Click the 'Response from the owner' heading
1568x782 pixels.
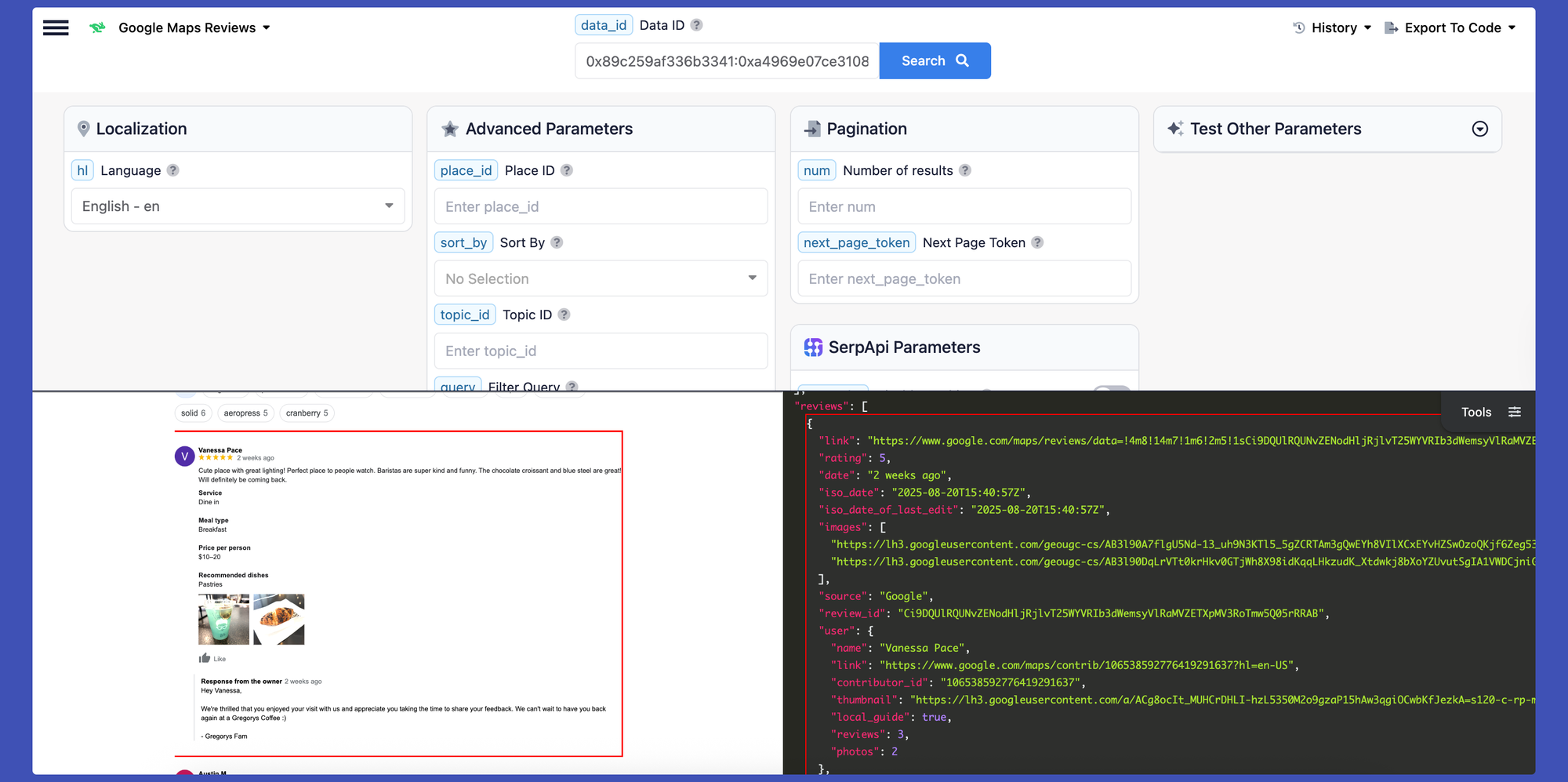[x=241, y=682]
